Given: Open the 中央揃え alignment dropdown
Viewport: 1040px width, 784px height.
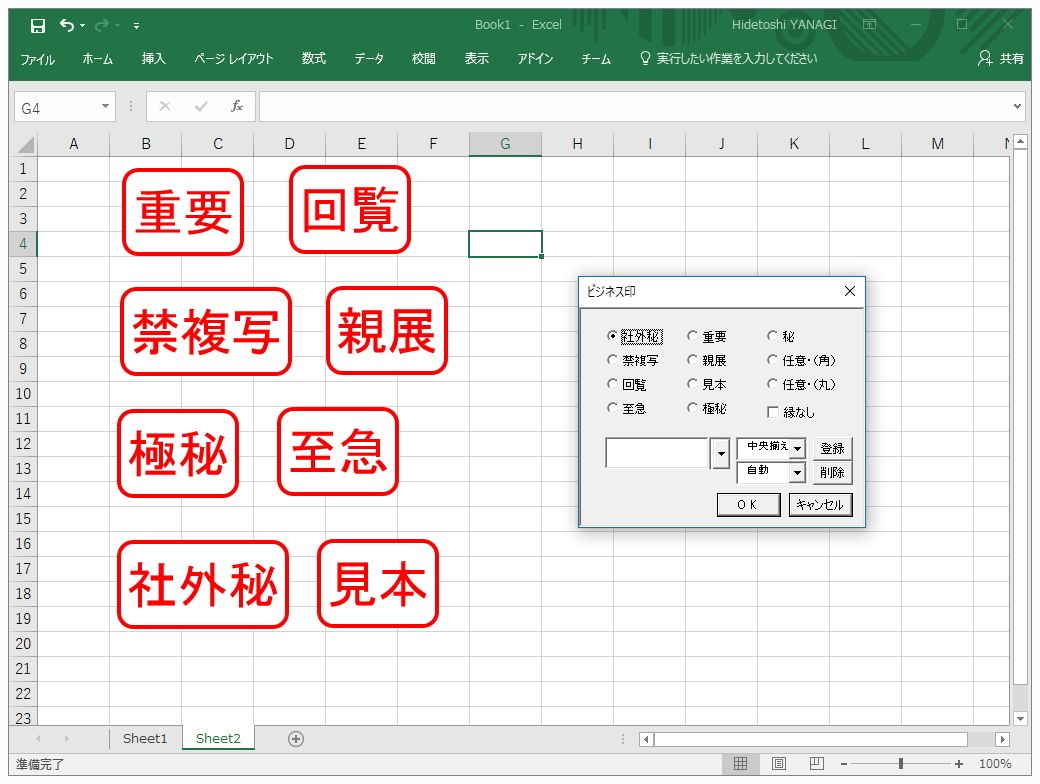Looking at the screenshot, I should pyautogui.click(x=797, y=448).
